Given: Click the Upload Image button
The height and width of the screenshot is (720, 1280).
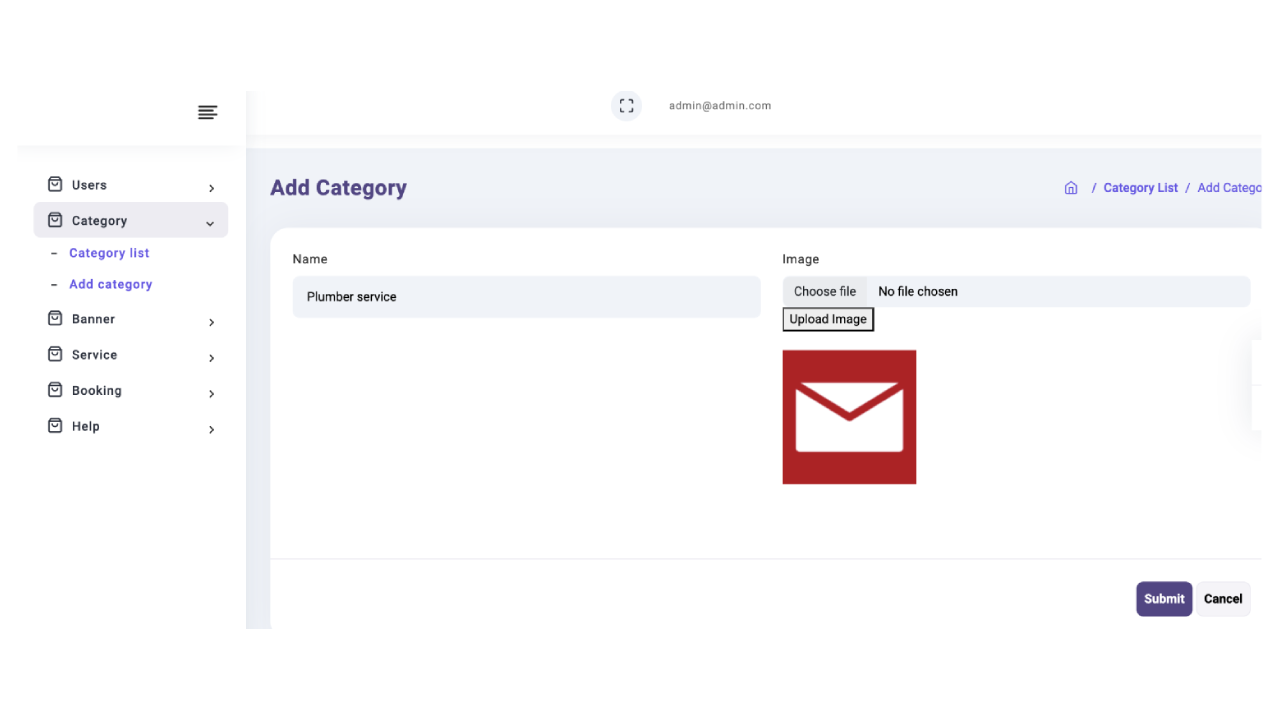Looking at the screenshot, I should (828, 319).
